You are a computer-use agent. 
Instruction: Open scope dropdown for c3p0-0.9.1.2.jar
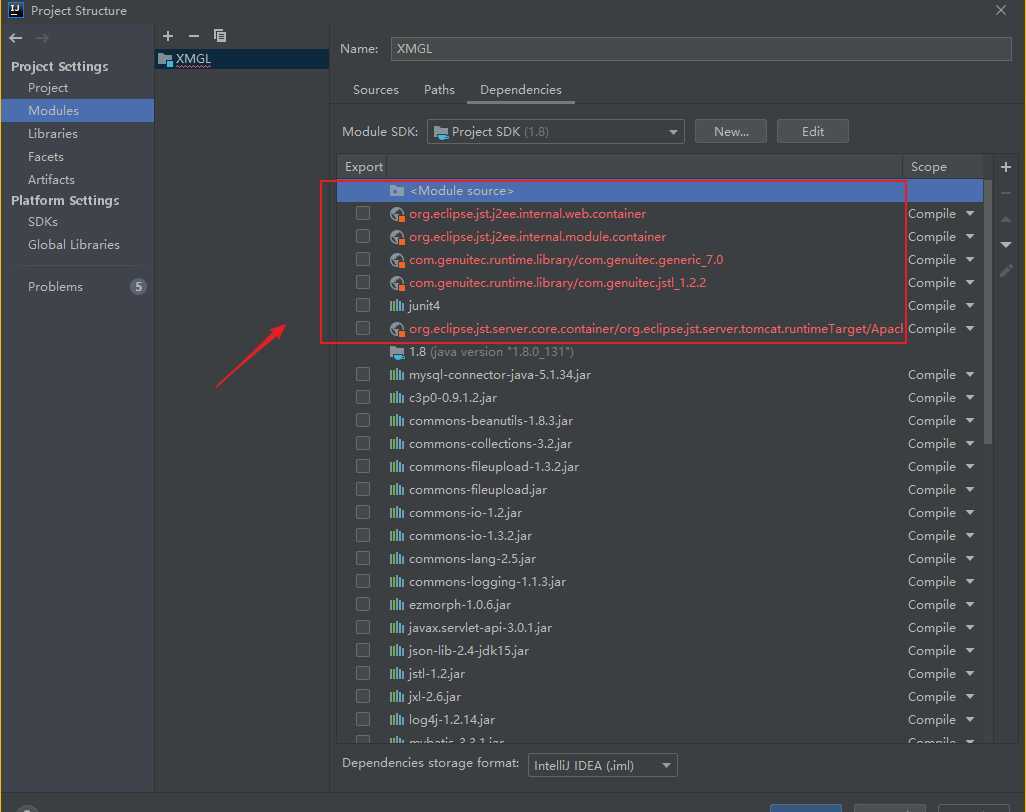coord(969,398)
